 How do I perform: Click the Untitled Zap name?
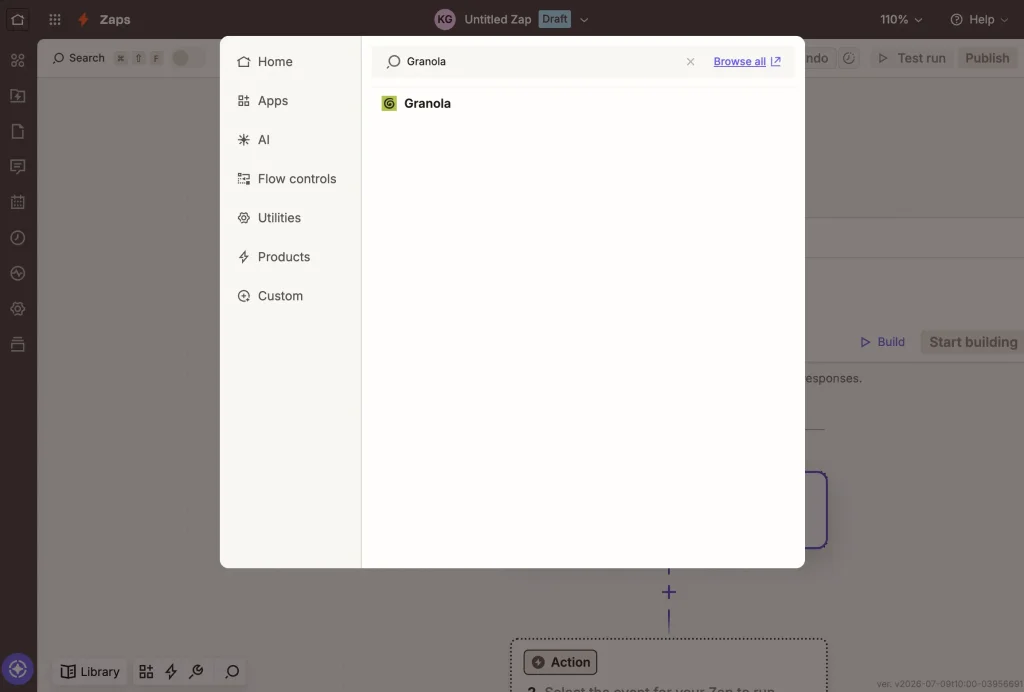click(x=498, y=20)
